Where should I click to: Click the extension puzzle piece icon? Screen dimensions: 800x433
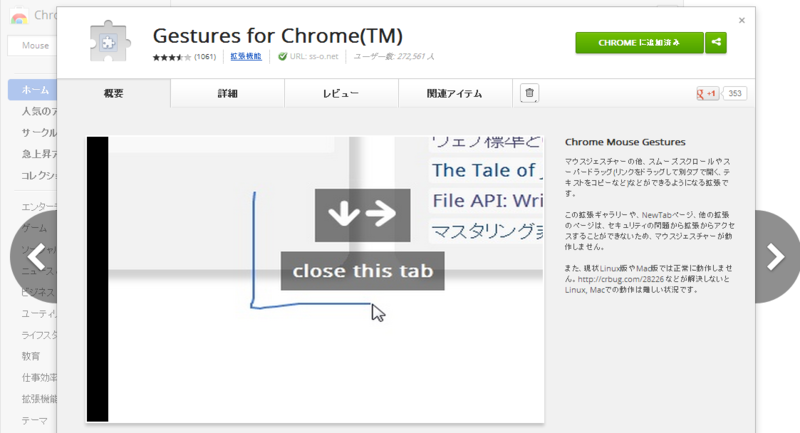109,42
